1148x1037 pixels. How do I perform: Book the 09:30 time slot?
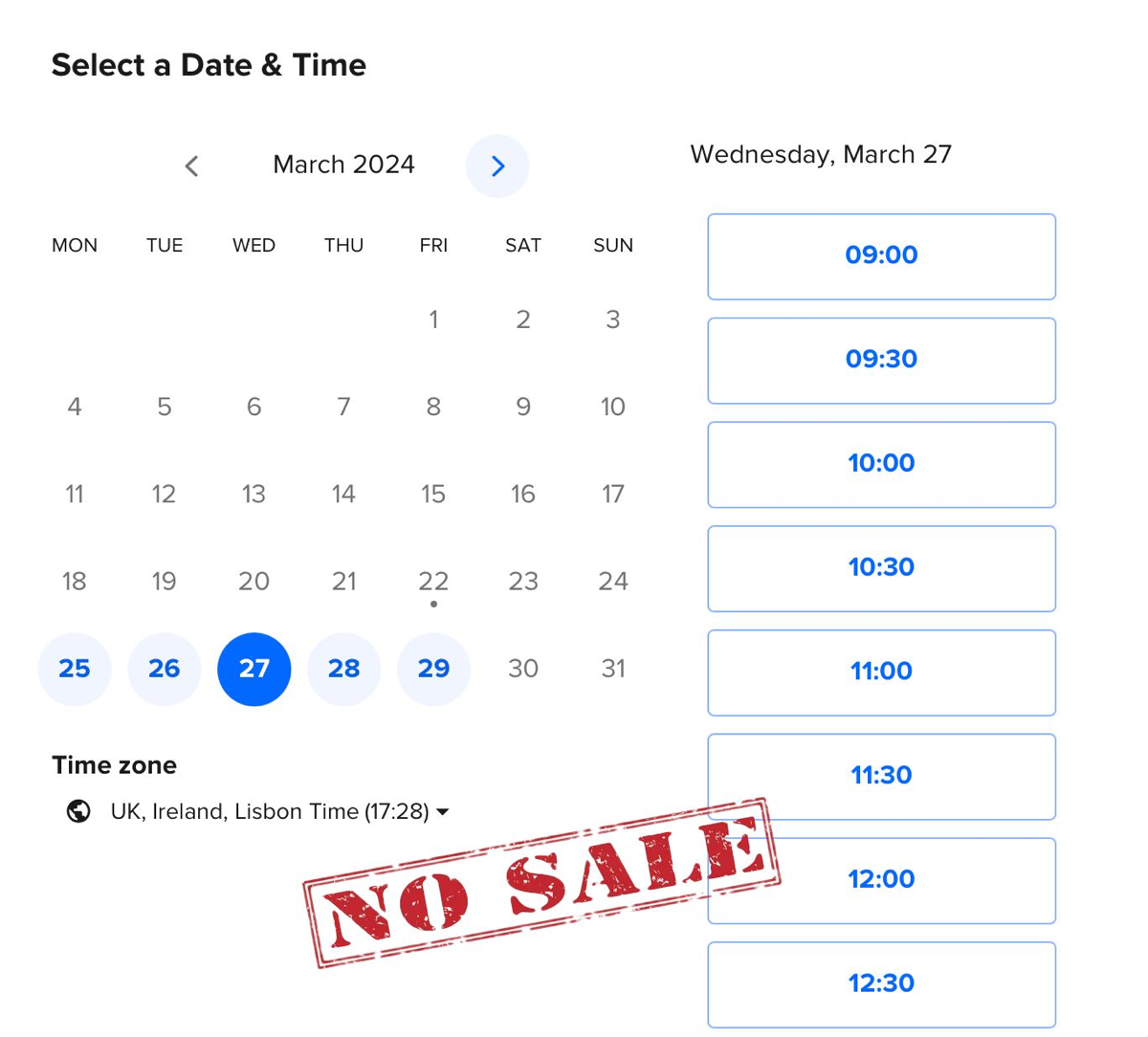point(881,360)
